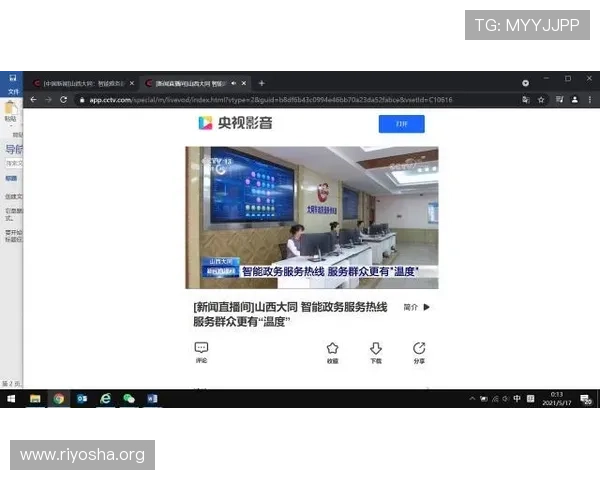Download the video via 下载 icon

(376, 353)
